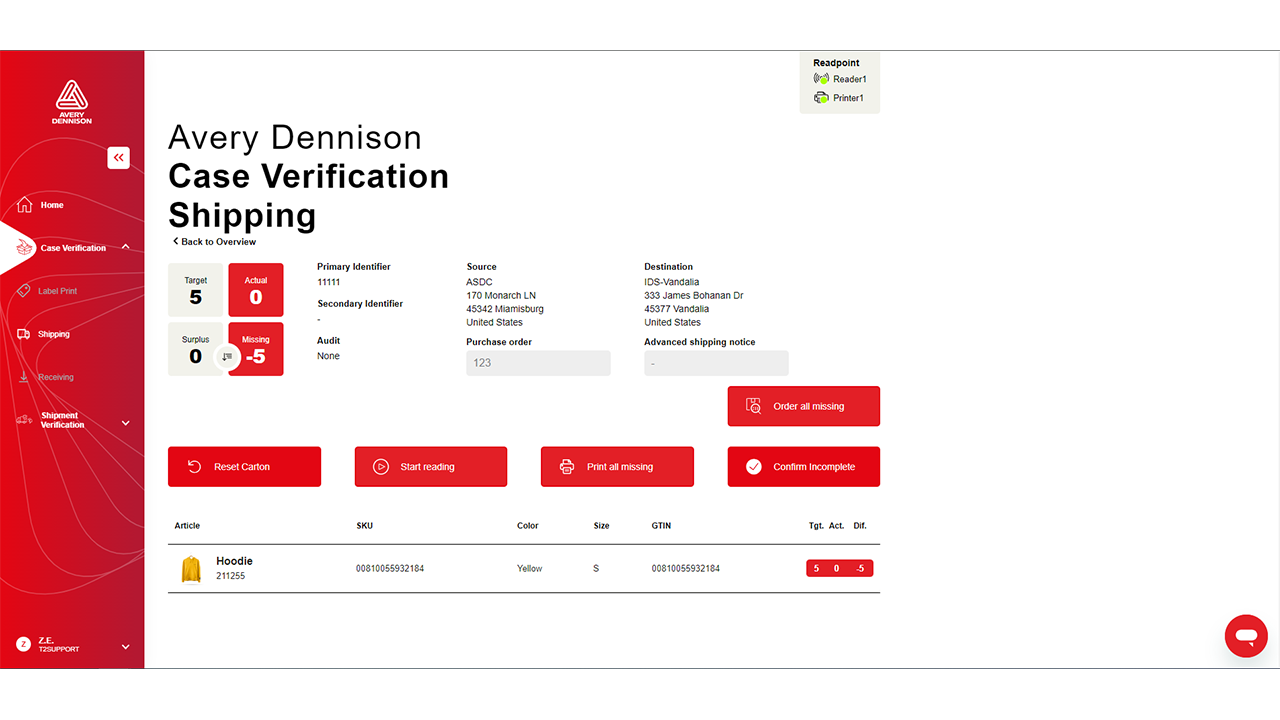Collapse sidebar with double-chevron button
1280x720 pixels.
point(119,157)
